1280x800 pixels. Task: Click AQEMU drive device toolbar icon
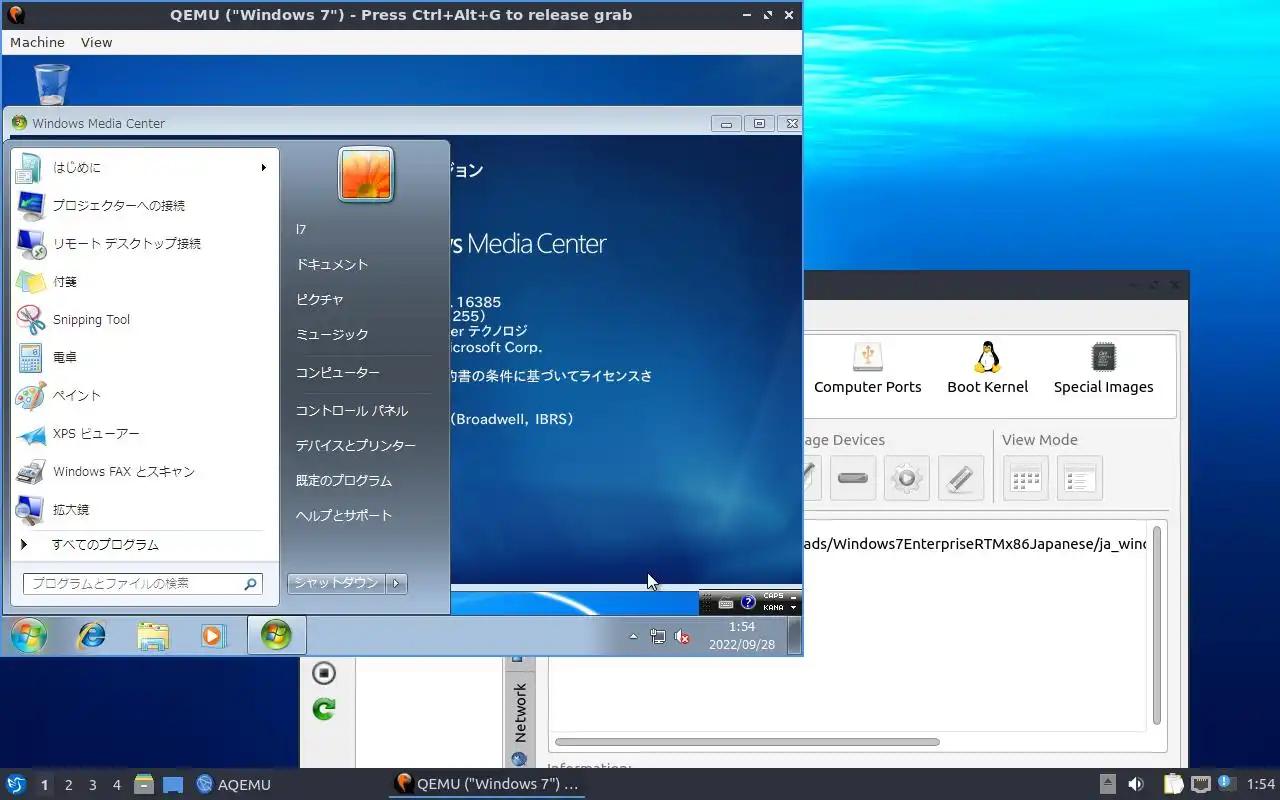tap(853, 478)
